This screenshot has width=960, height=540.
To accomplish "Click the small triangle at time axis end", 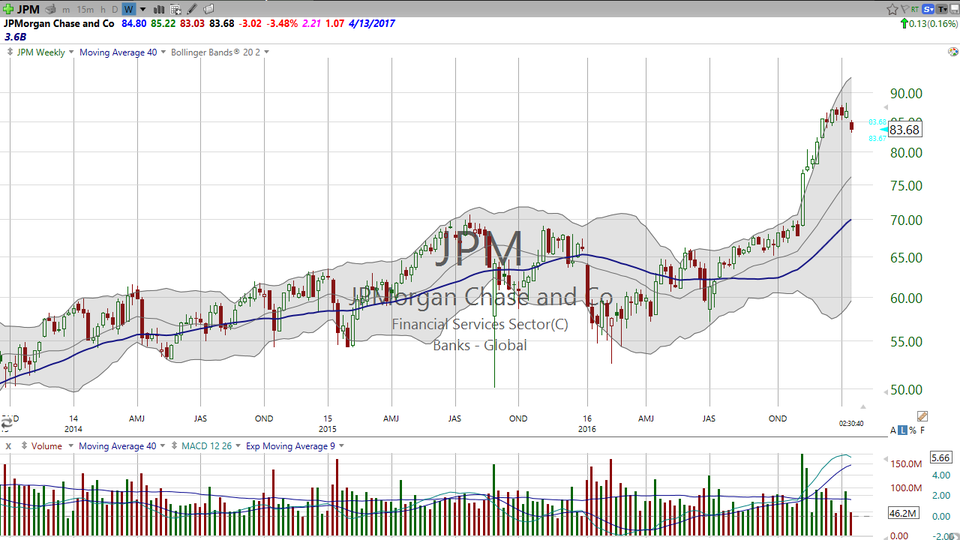I will click(863, 407).
